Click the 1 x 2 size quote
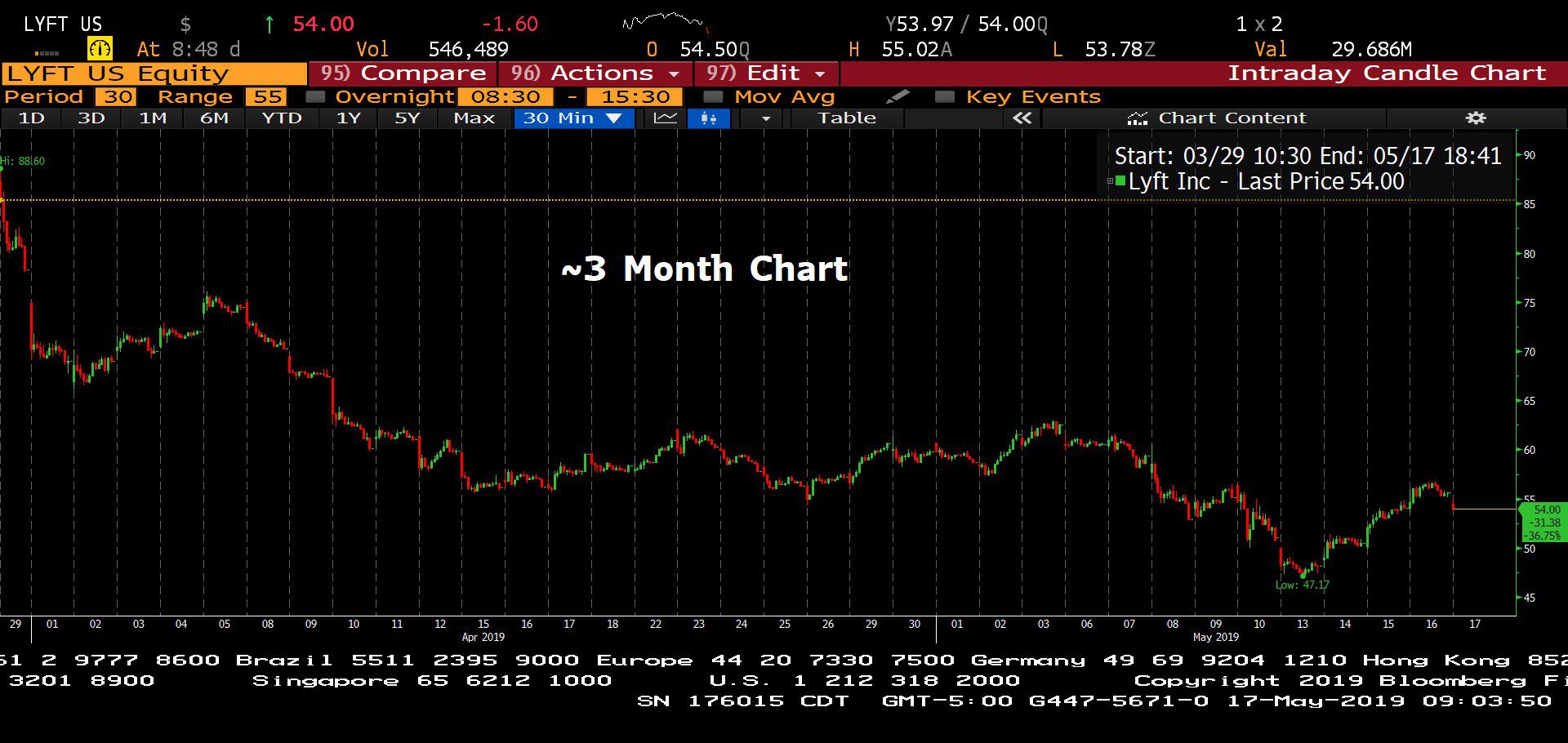The height and width of the screenshot is (743, 1568). coord(1258,24)
